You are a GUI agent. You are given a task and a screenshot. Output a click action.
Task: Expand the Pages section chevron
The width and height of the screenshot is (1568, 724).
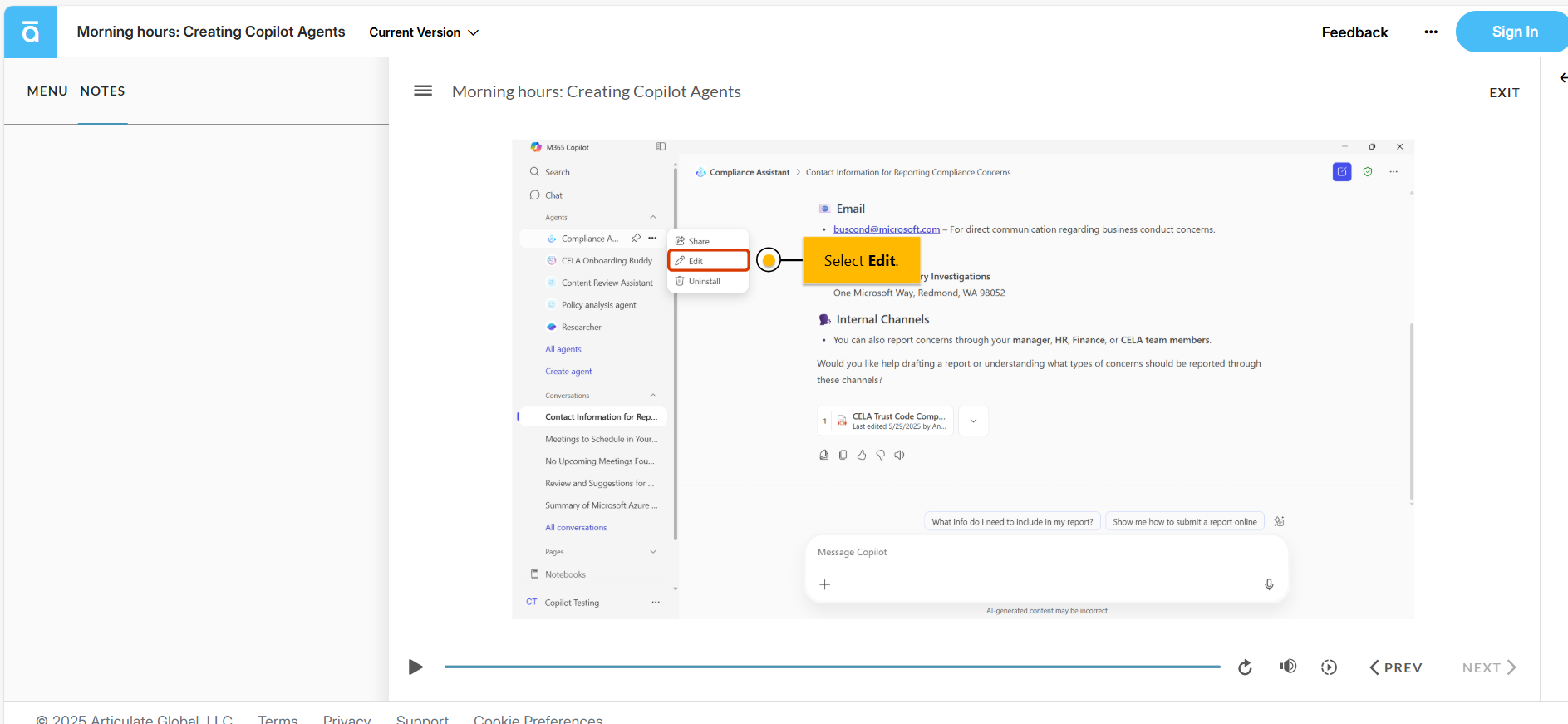(653, 552)
